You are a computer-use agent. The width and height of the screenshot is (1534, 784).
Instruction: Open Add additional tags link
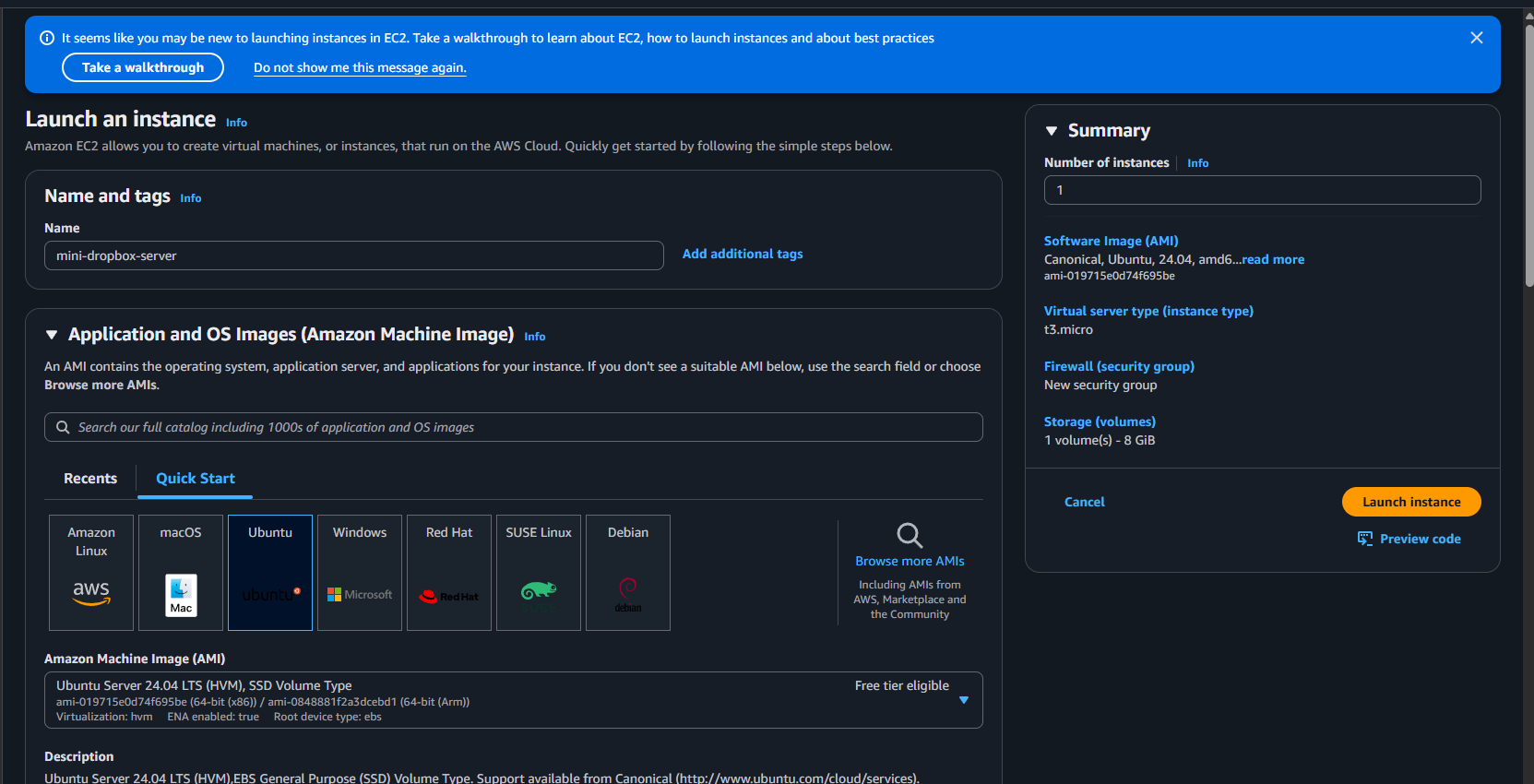pos(743,254)
